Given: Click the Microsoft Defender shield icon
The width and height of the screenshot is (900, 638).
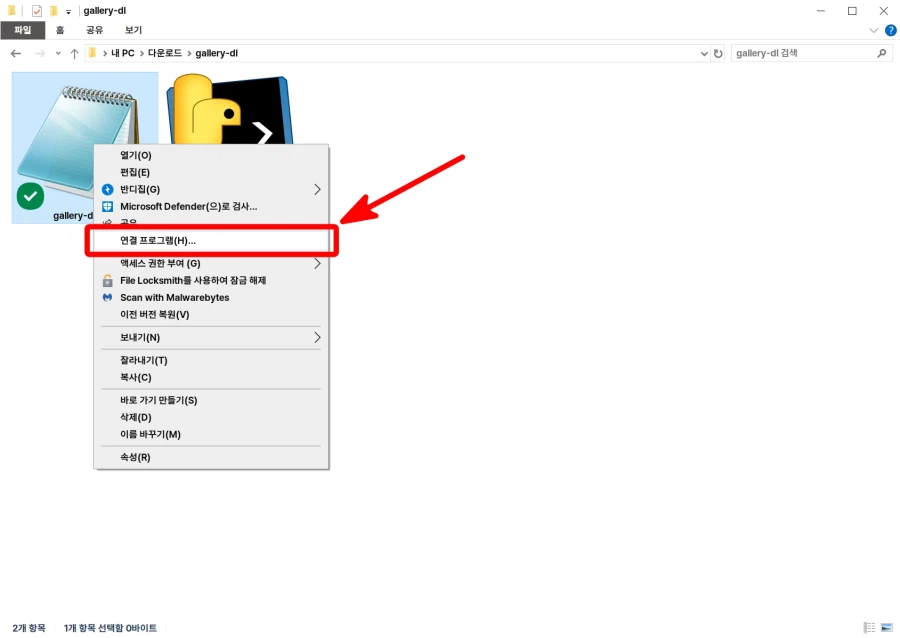Looking at the screenshot, I should coord(107,207).
